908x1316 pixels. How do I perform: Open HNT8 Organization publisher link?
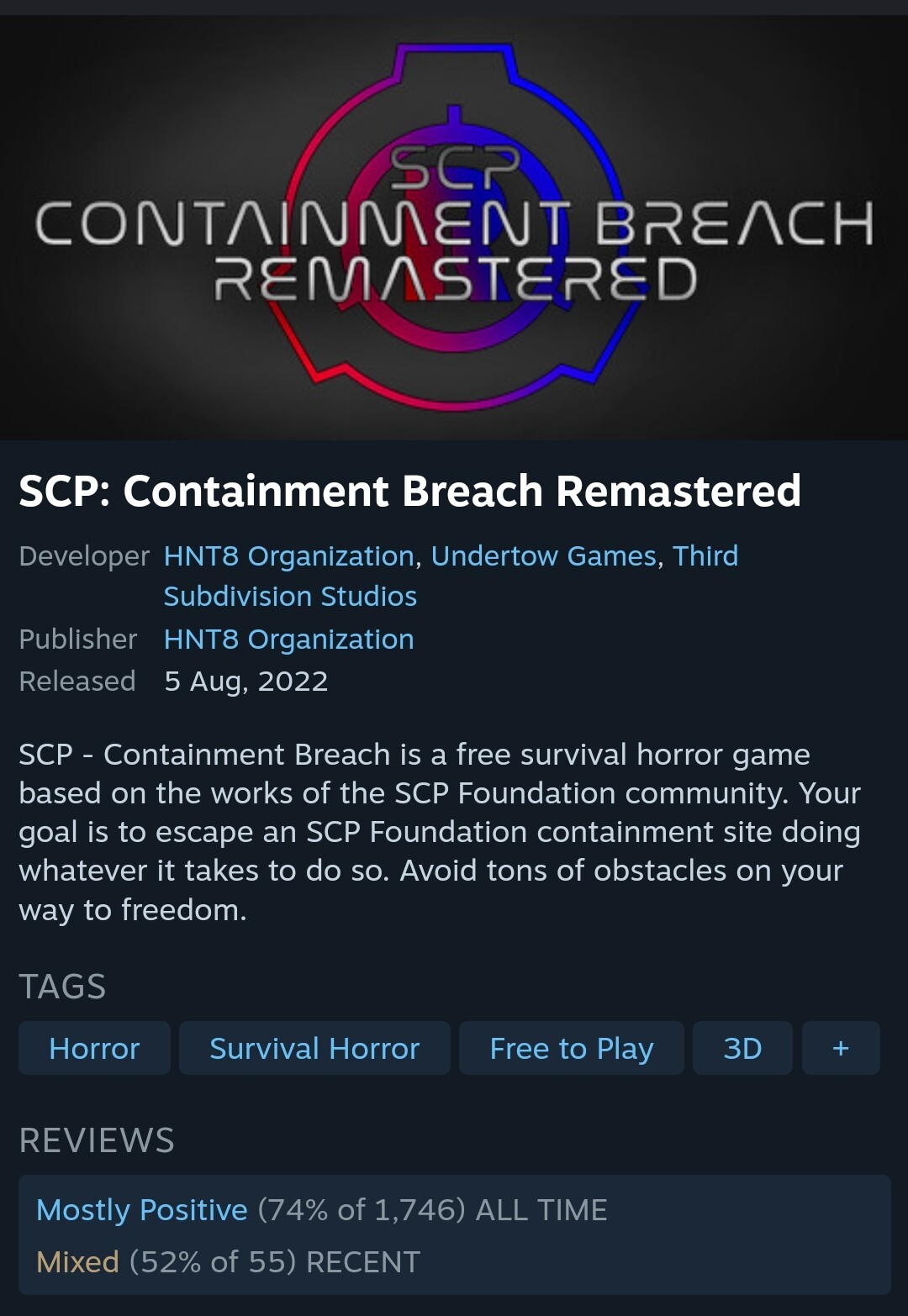click(x=288, y=640)
